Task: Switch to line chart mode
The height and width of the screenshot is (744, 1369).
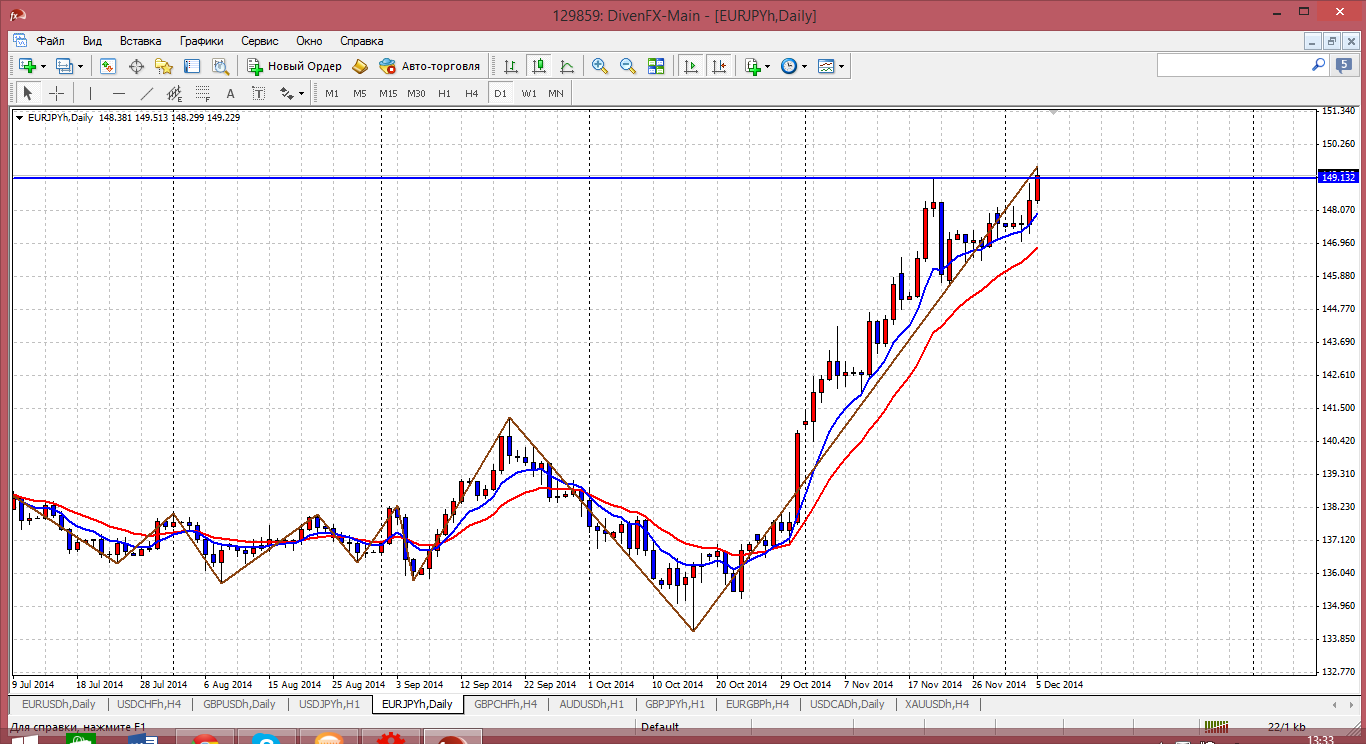Action: (x=567, y=66)
